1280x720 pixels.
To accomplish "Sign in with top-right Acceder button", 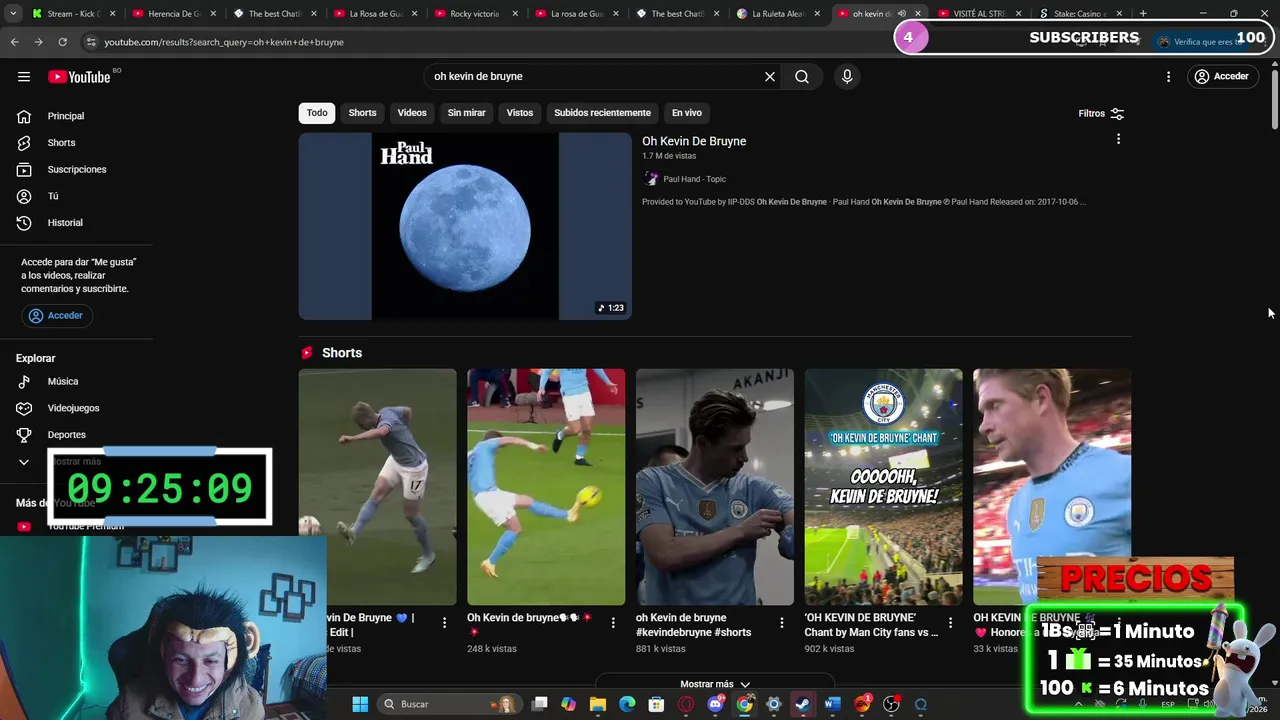I will [1221, 76].
